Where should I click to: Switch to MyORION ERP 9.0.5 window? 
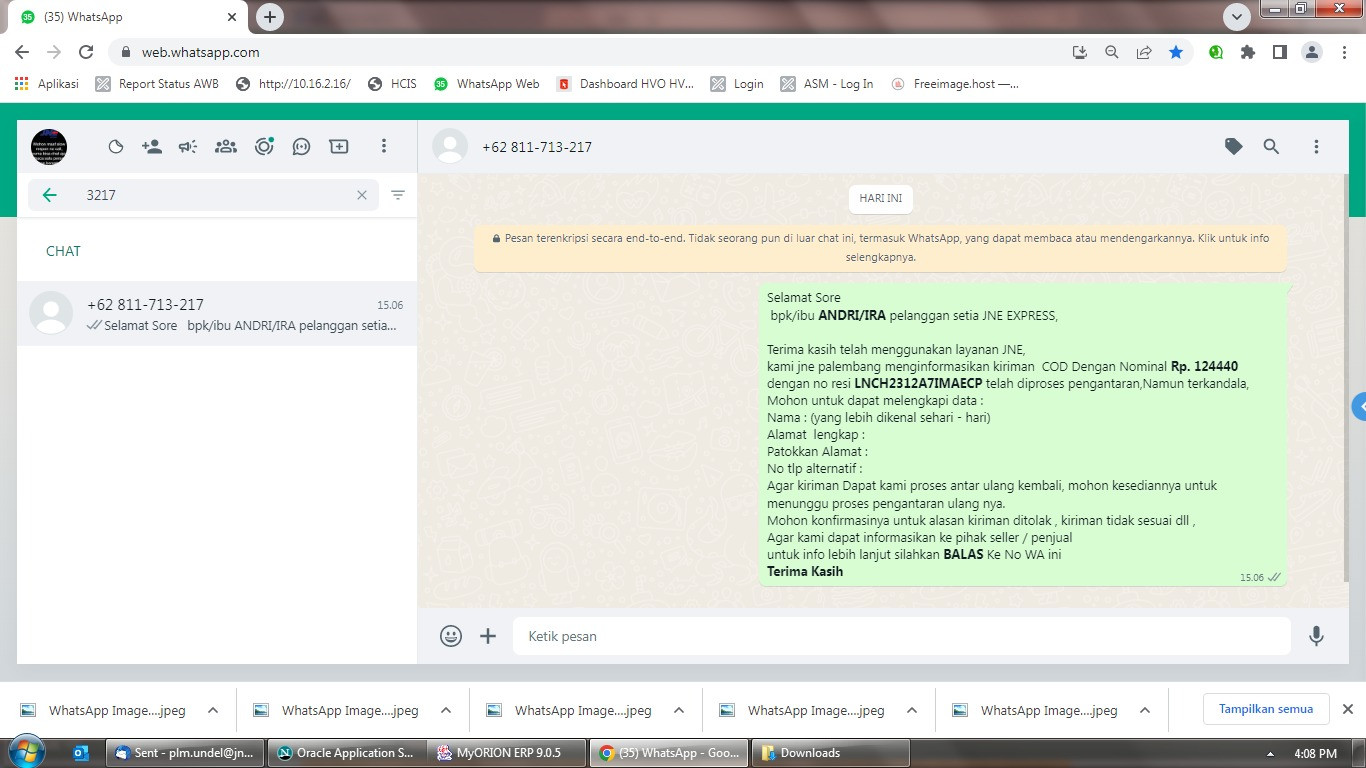coord(507,753)
